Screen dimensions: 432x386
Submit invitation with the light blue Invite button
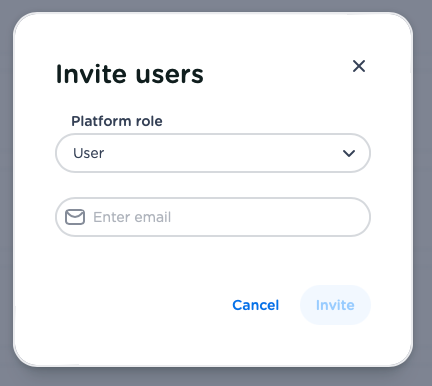pos(335,305)
